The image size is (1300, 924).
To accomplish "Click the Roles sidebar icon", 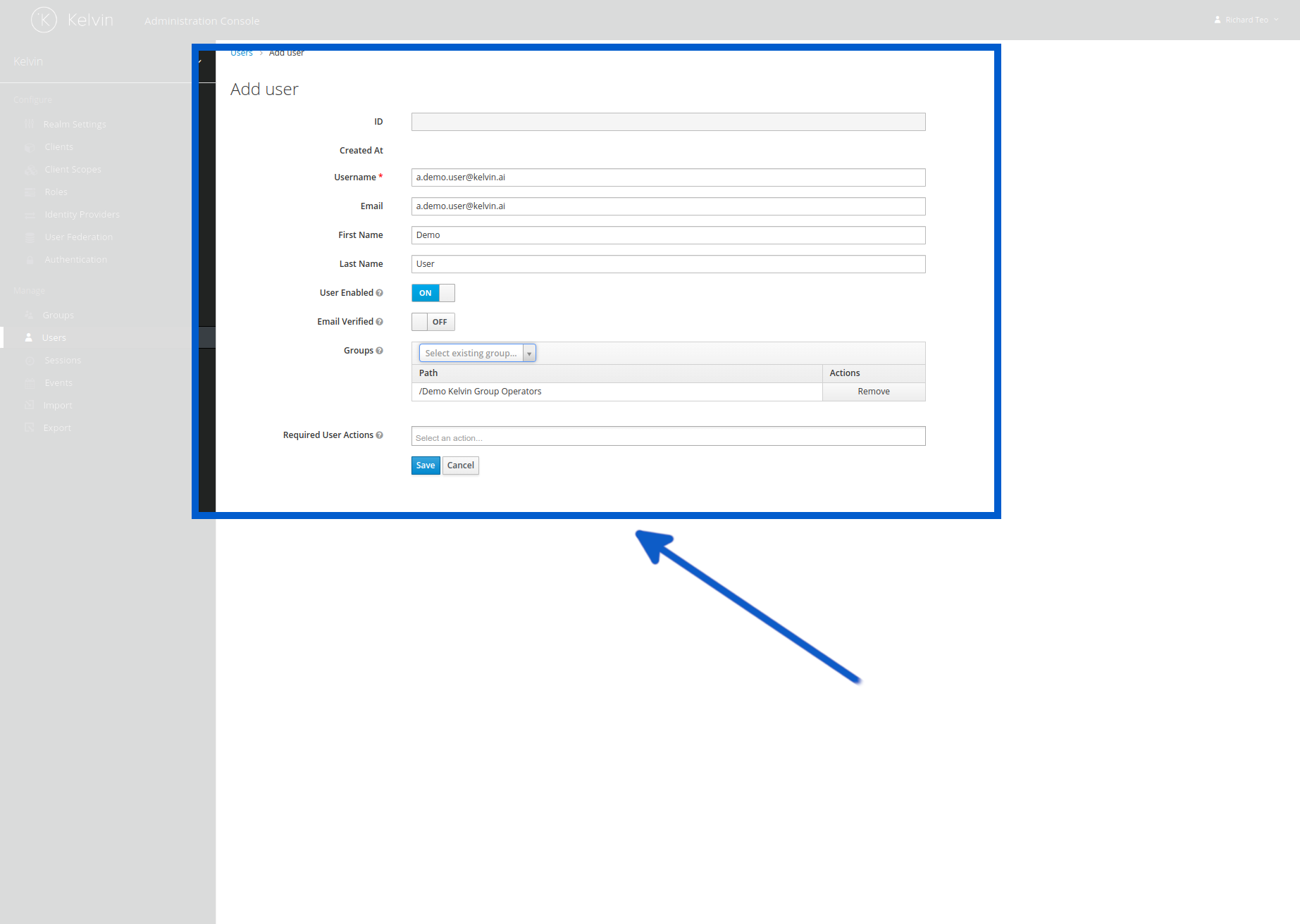I will coord(29,192).
